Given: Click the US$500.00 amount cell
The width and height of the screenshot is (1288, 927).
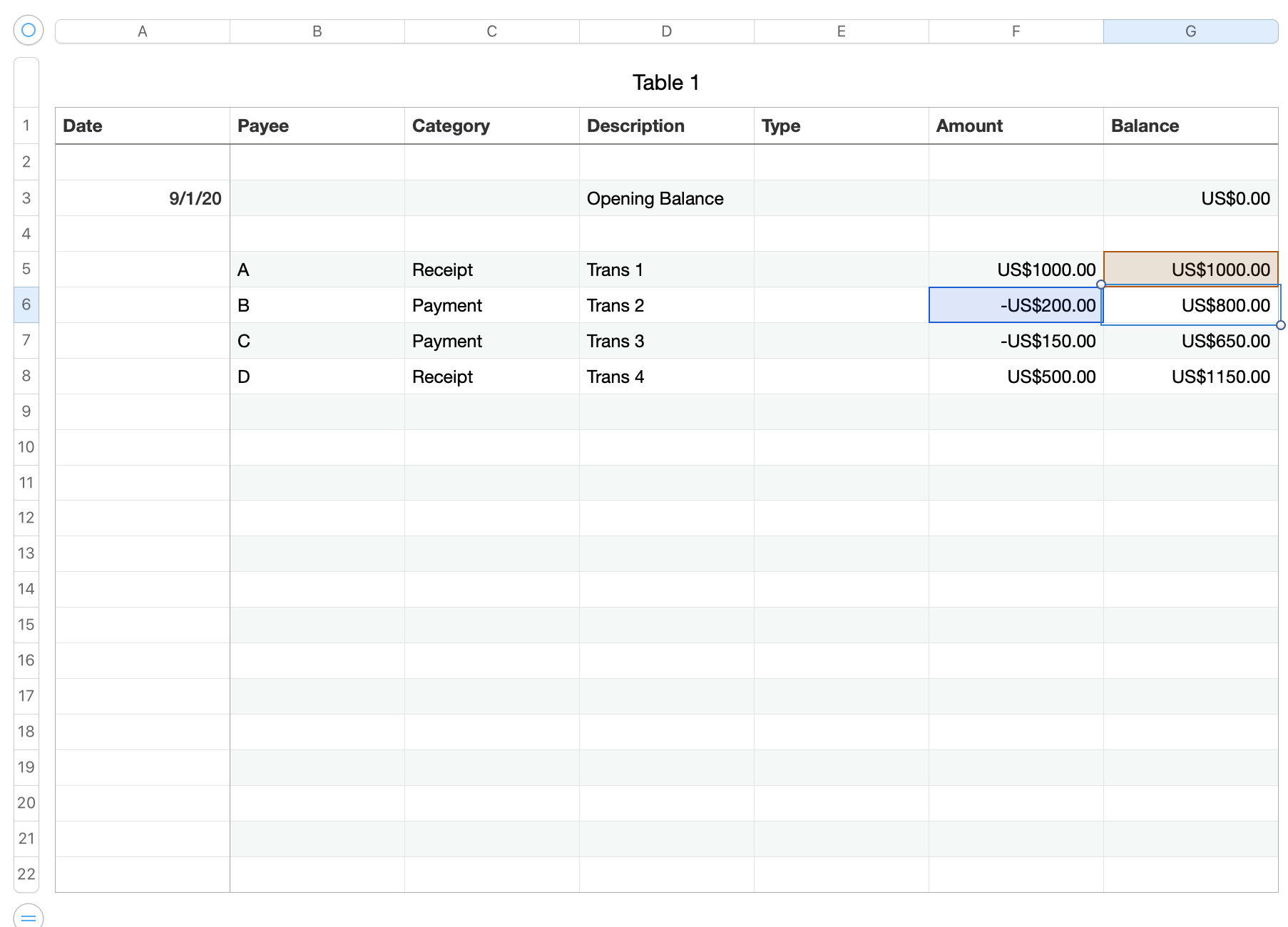Looking at the screenshot, I should point(1016,377).
